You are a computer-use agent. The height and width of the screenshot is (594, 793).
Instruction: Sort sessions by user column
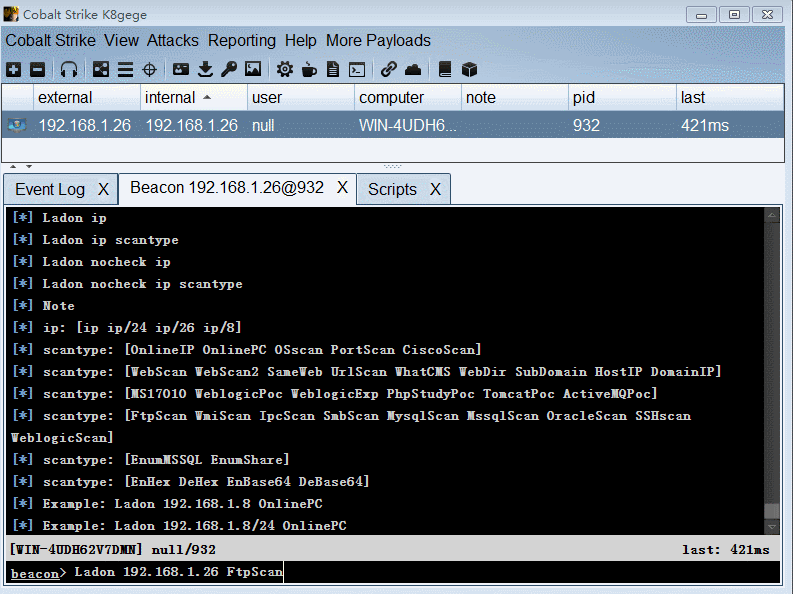click(x=301, y=98)
